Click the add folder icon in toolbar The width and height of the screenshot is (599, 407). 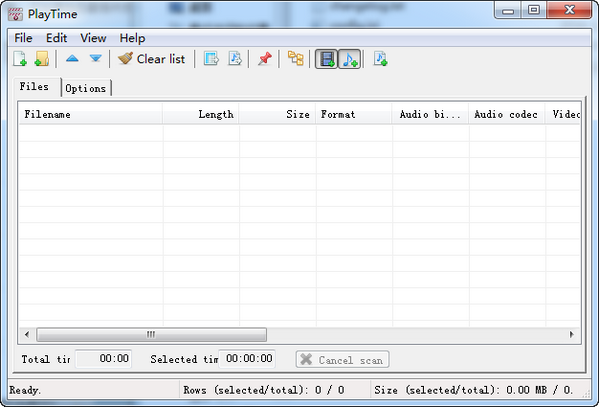click(x=42, y=59)
